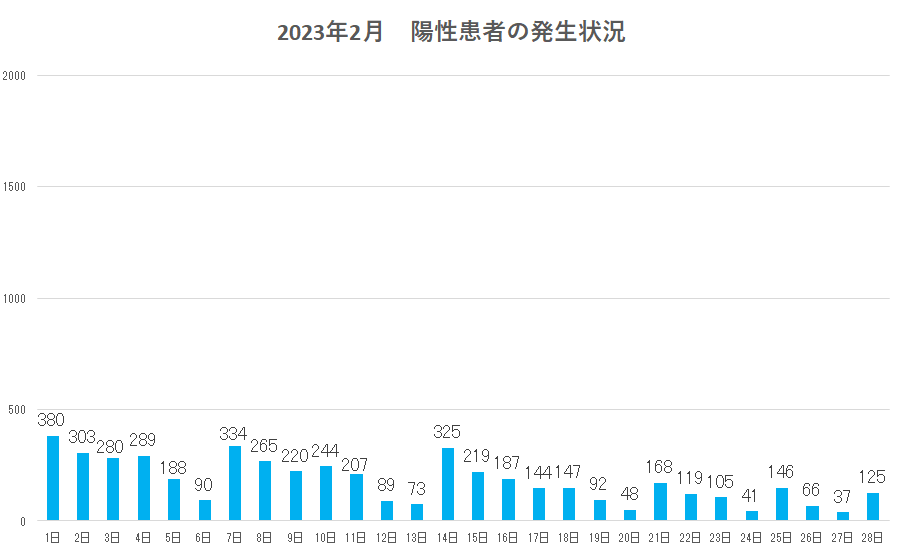Click the x-axis label 9日
Screen dimensions: 905x558
click(x=294, y=538)
